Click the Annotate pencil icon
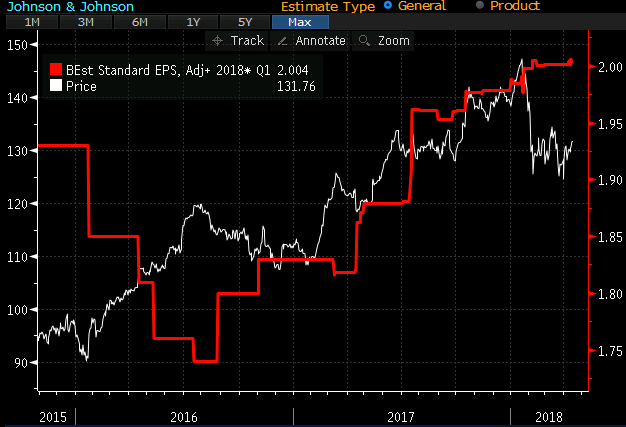This screenshot has width=626, height=427. 283,41
